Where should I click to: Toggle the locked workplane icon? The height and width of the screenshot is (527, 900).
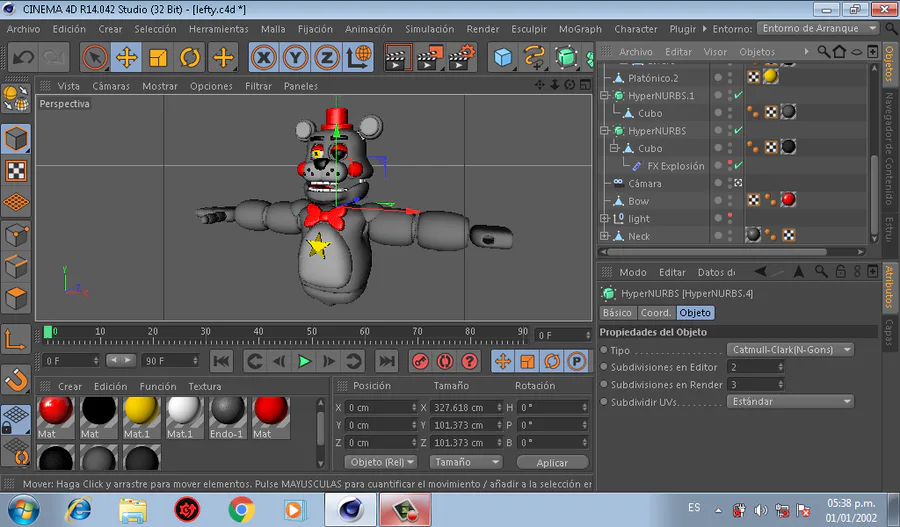tap(16, 420)
